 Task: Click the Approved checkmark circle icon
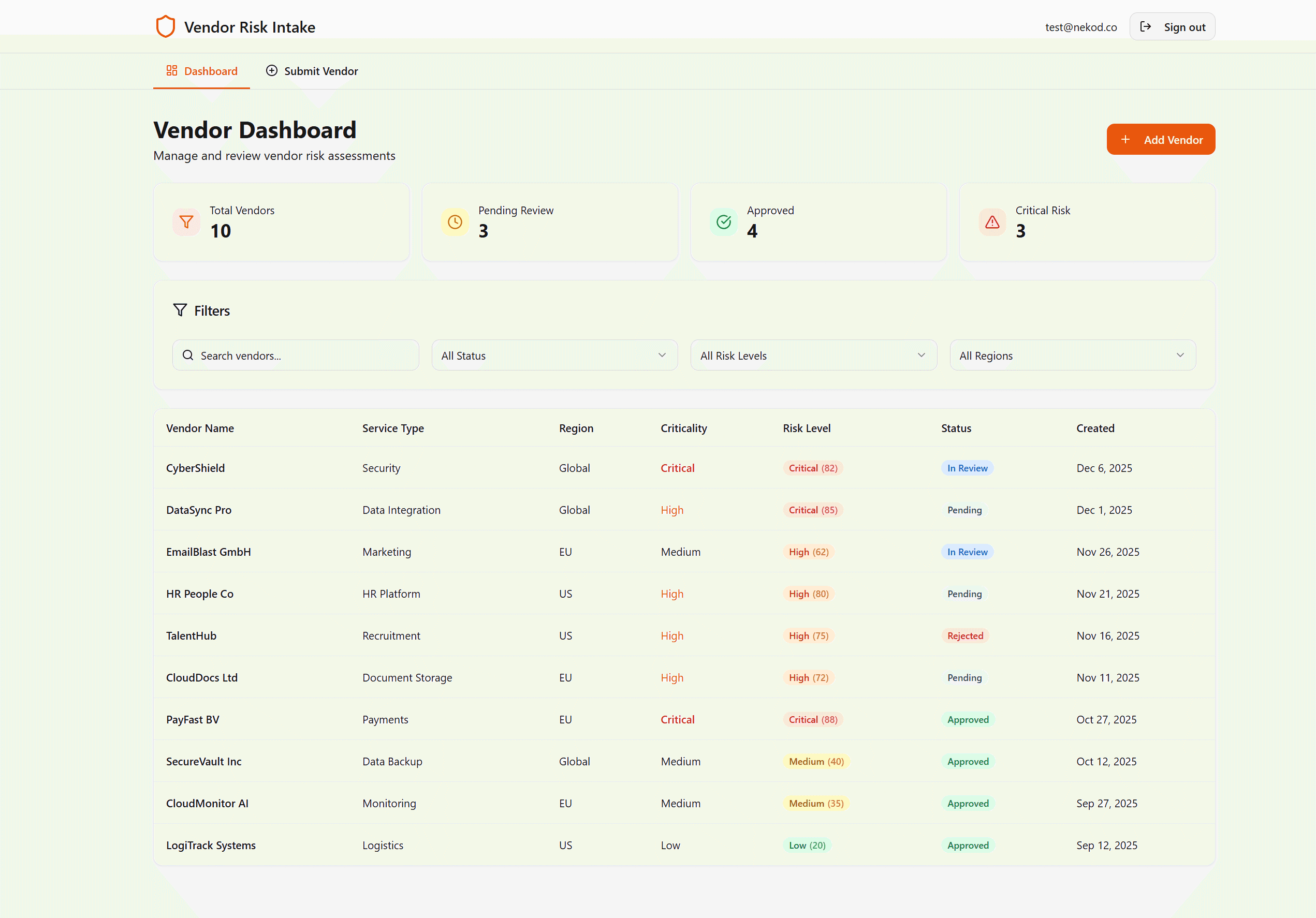723,222
